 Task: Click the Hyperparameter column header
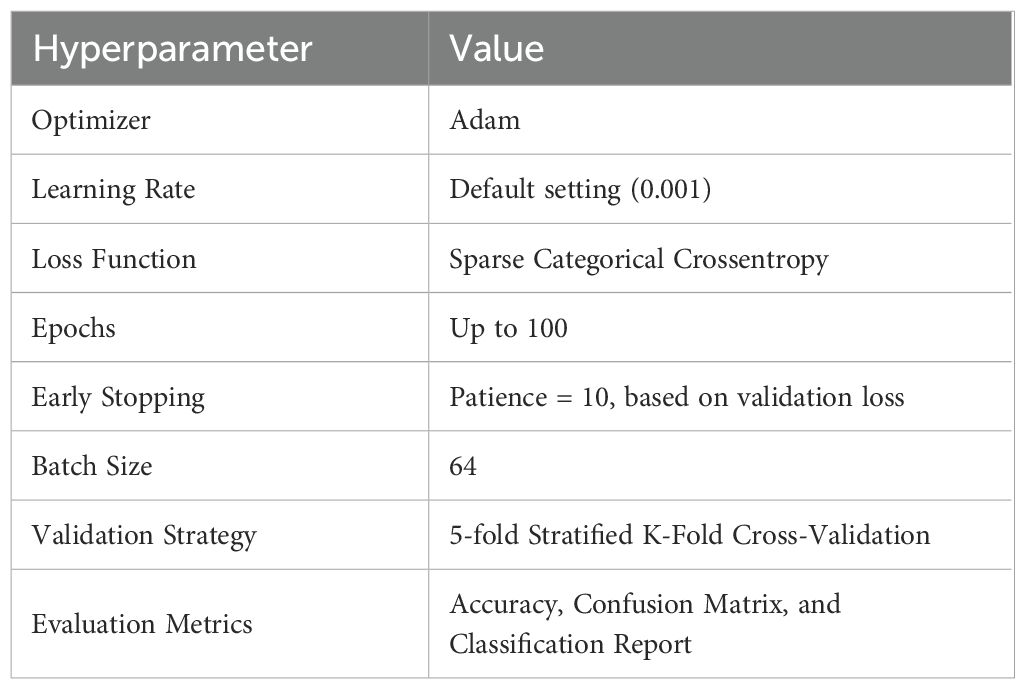pyautogui.click(x=172, y=49)
